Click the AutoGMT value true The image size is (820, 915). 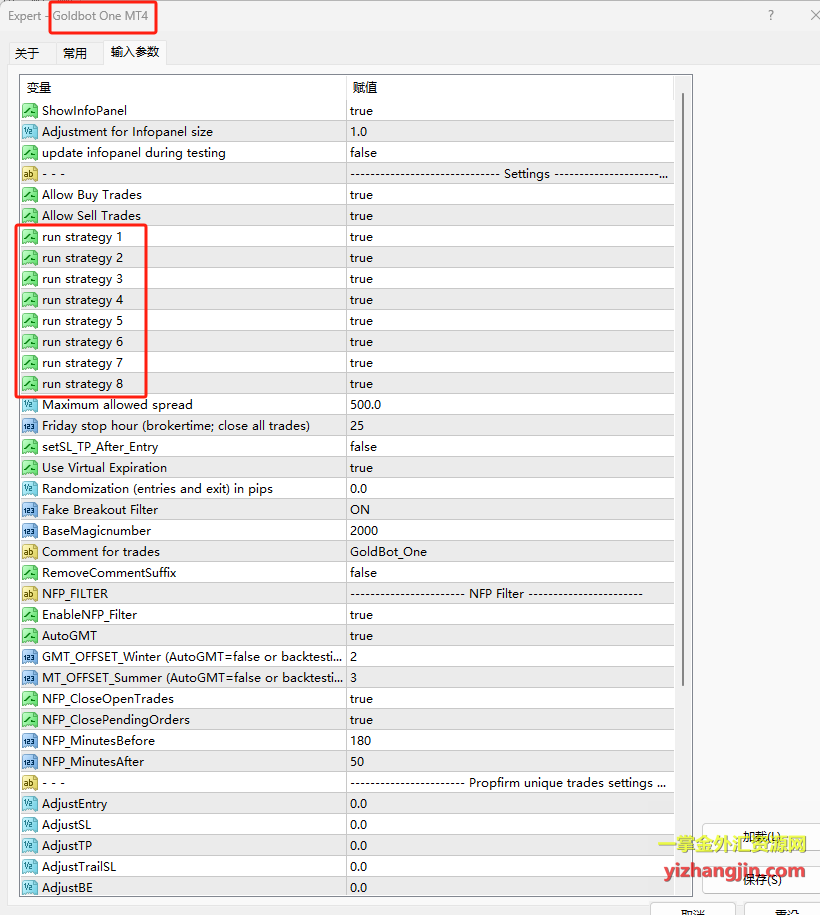[361, 635]
